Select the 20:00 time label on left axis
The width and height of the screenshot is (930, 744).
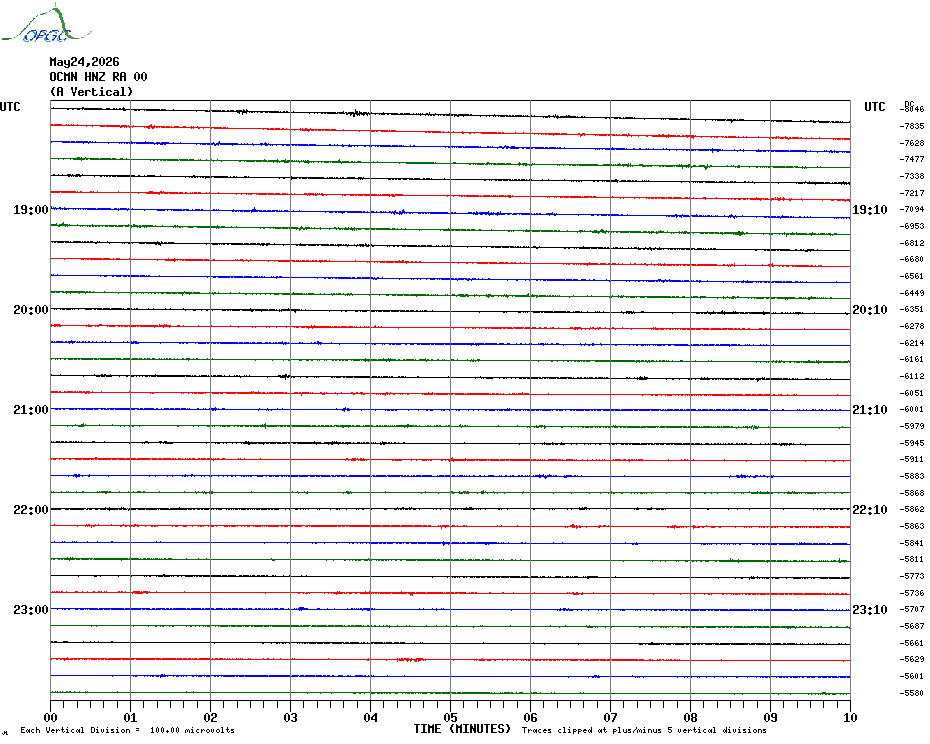(31, 310)
